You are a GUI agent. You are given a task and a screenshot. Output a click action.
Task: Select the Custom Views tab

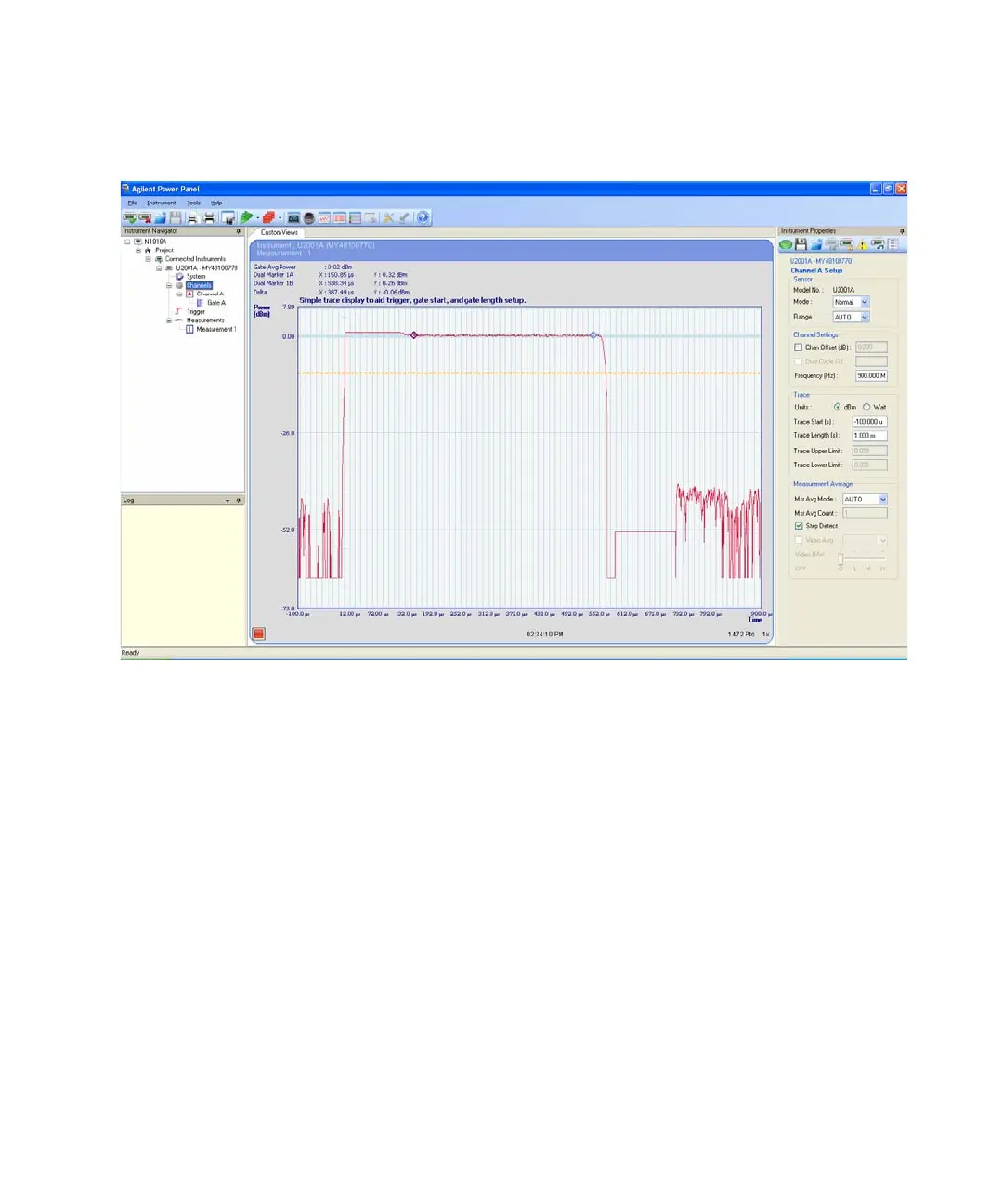point(279,232)
